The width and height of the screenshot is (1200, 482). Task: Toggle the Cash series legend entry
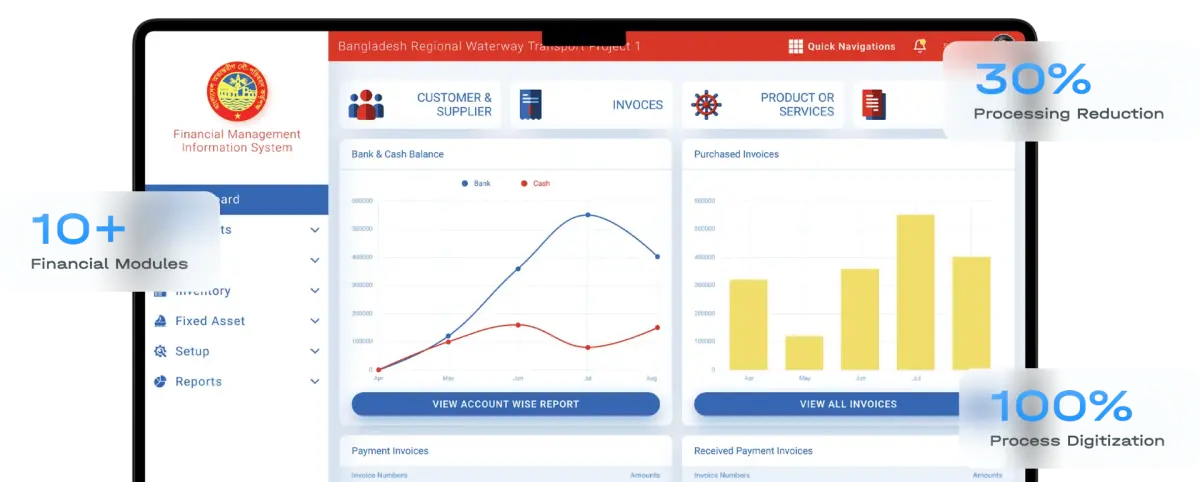tap(535, 184)
